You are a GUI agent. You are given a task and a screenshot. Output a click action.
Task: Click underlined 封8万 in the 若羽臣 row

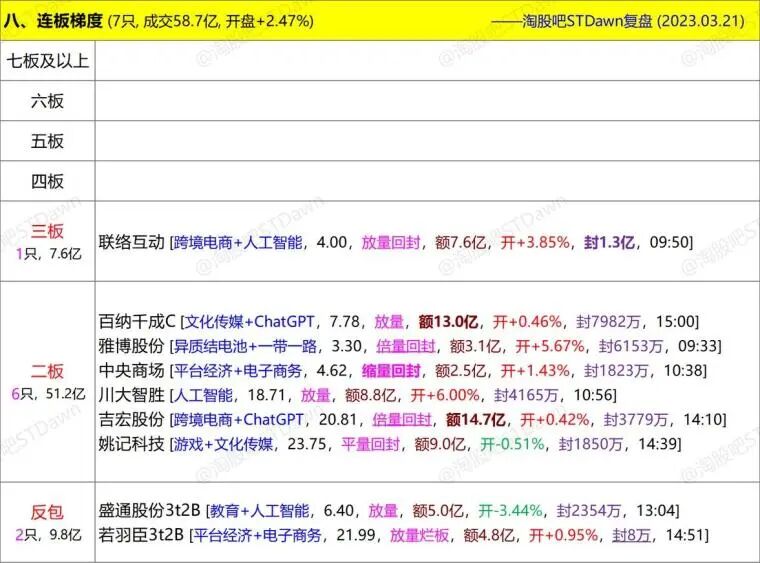pos(632,535)
